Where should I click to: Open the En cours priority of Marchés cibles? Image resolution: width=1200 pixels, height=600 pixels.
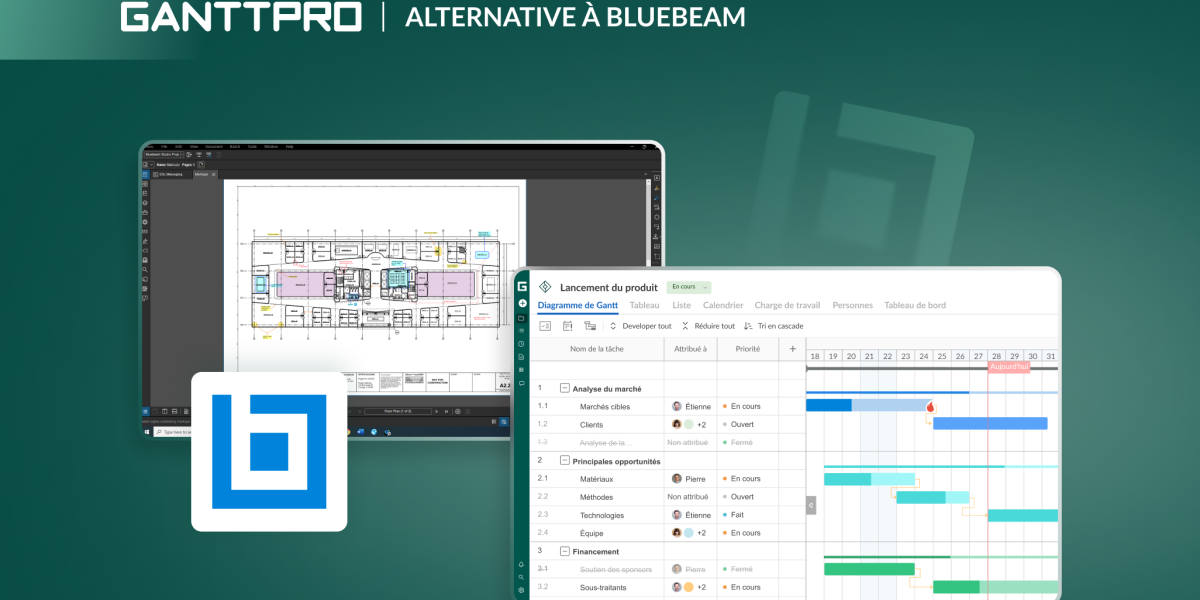point(741,407)
